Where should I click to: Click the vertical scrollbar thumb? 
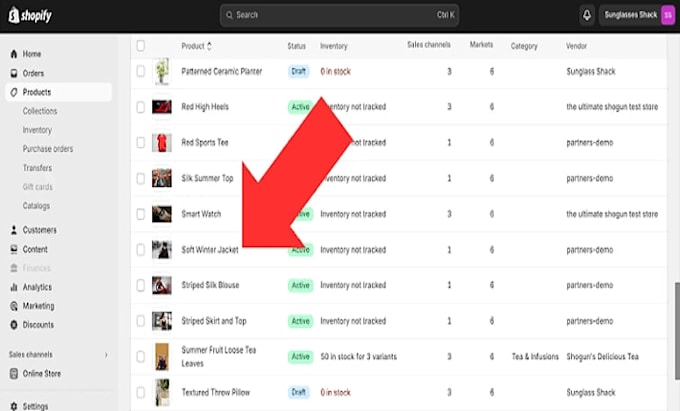point(677,331)
